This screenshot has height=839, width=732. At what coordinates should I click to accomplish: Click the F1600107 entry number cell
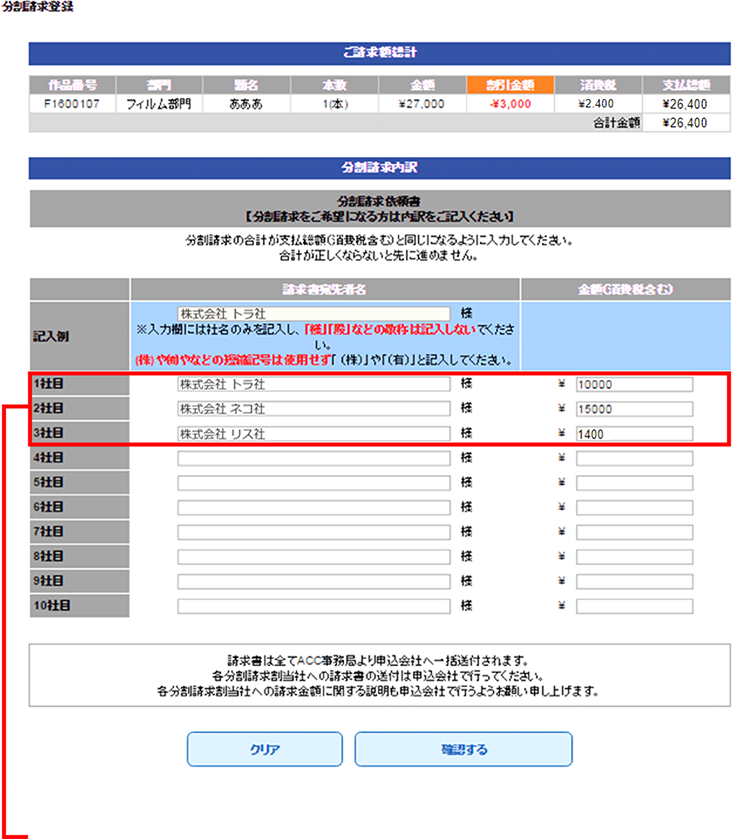coord(73,103)
